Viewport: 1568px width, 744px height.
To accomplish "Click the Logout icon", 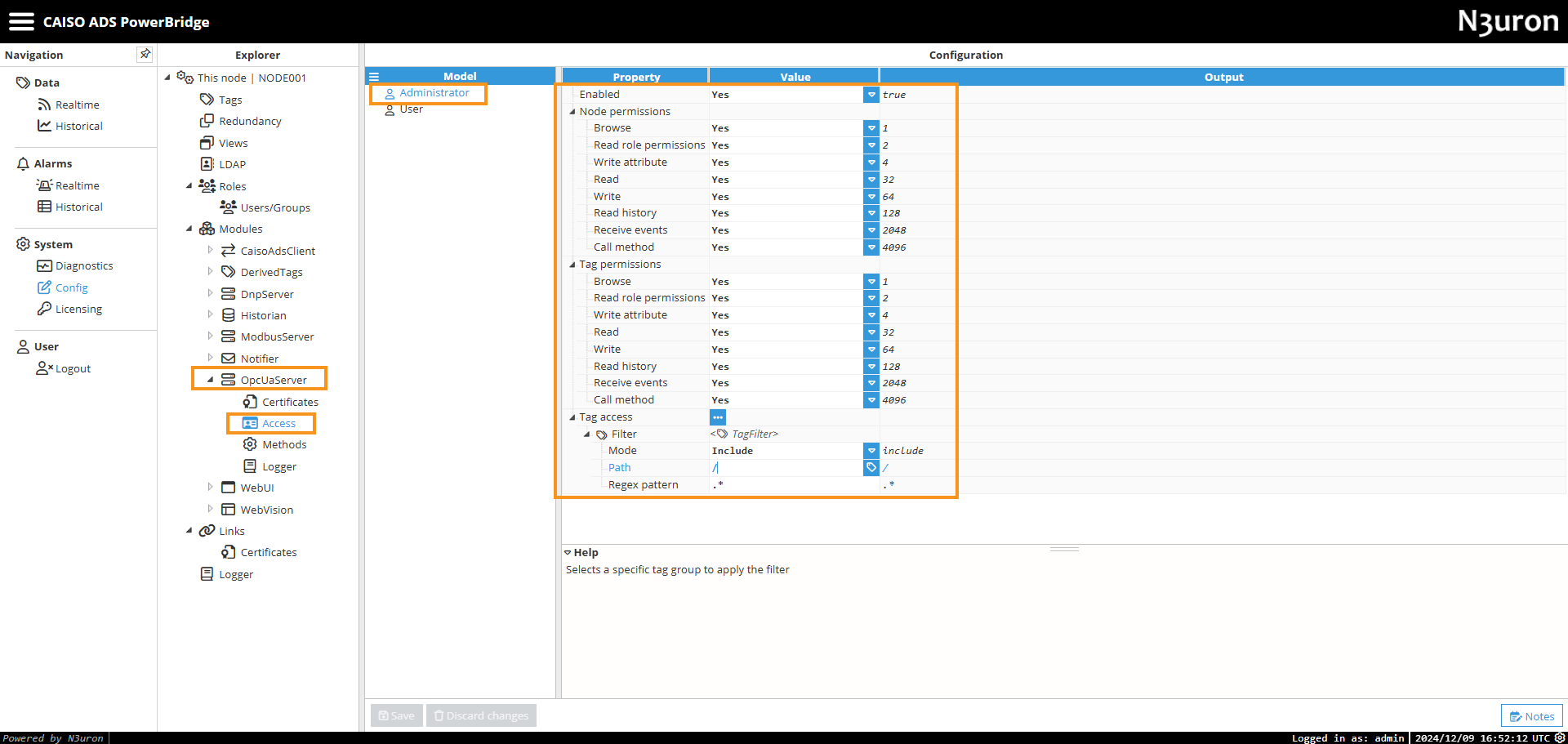I will coord(44,368).
